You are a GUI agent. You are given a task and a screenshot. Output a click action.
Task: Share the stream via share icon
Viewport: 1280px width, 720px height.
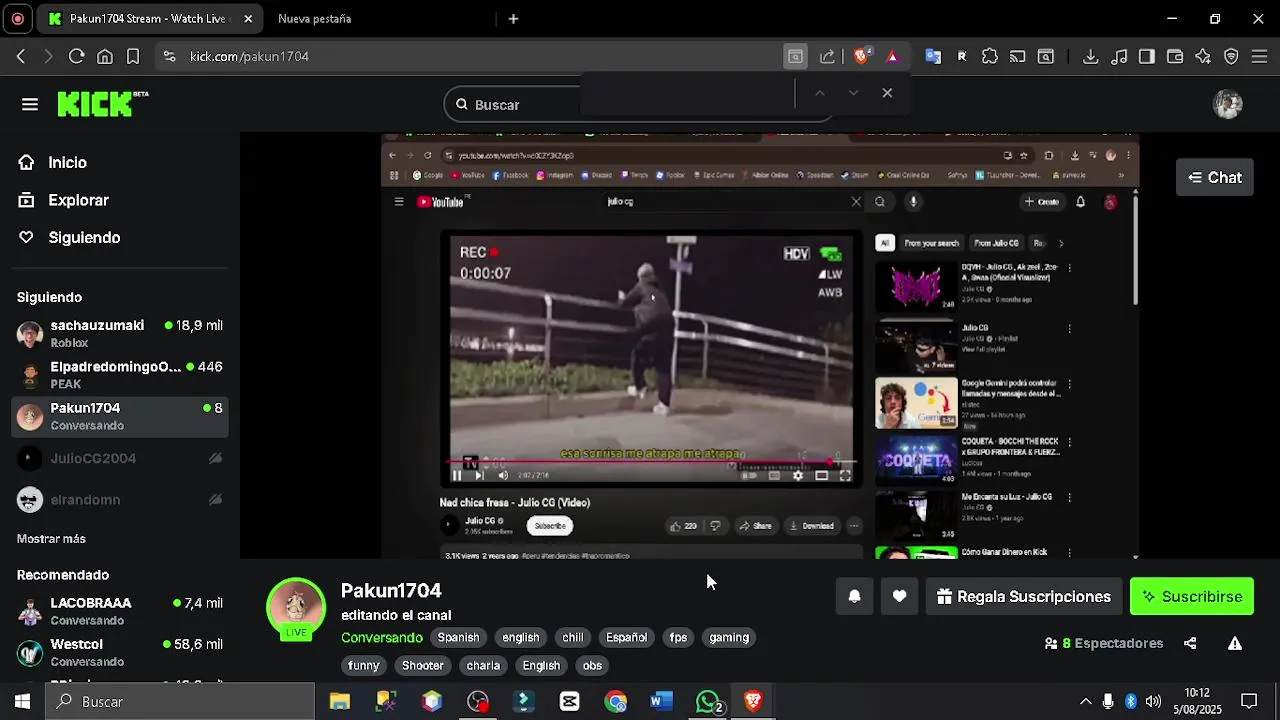(1190, 644)
